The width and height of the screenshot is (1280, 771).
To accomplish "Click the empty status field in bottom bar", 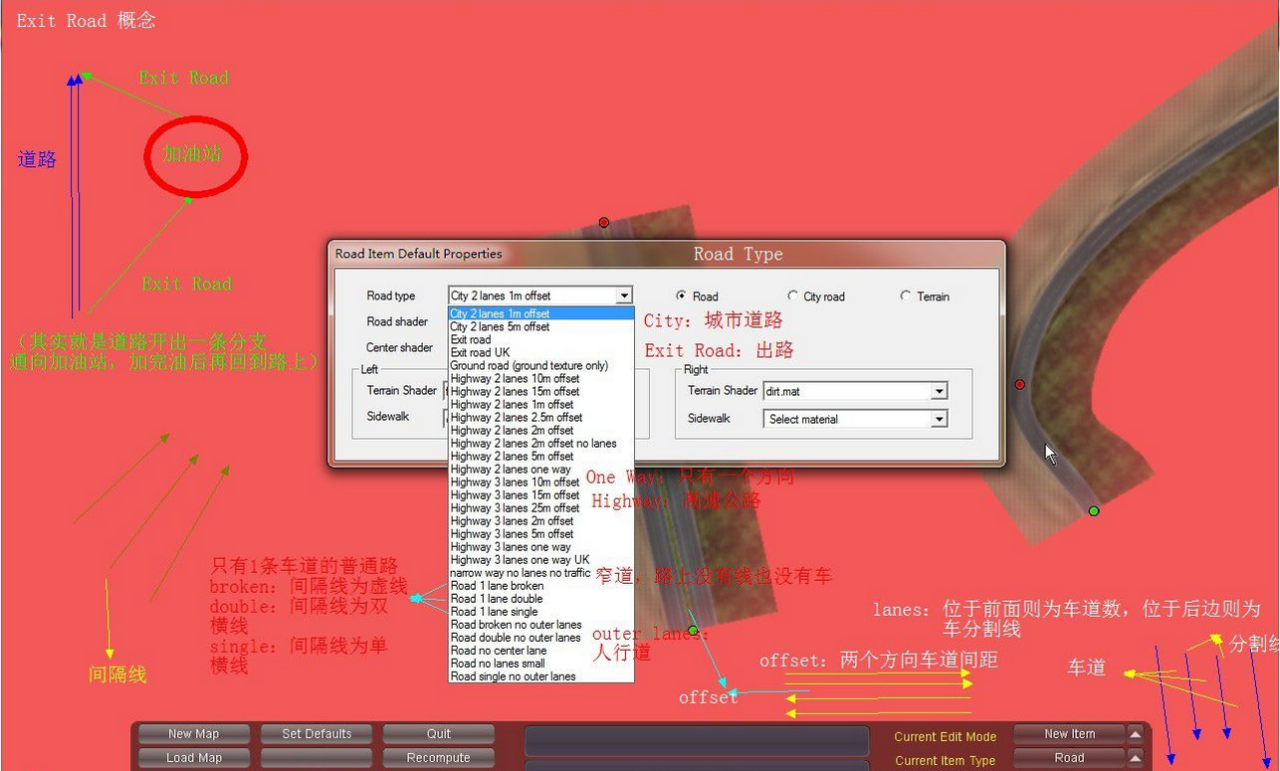I will (697, 741).
